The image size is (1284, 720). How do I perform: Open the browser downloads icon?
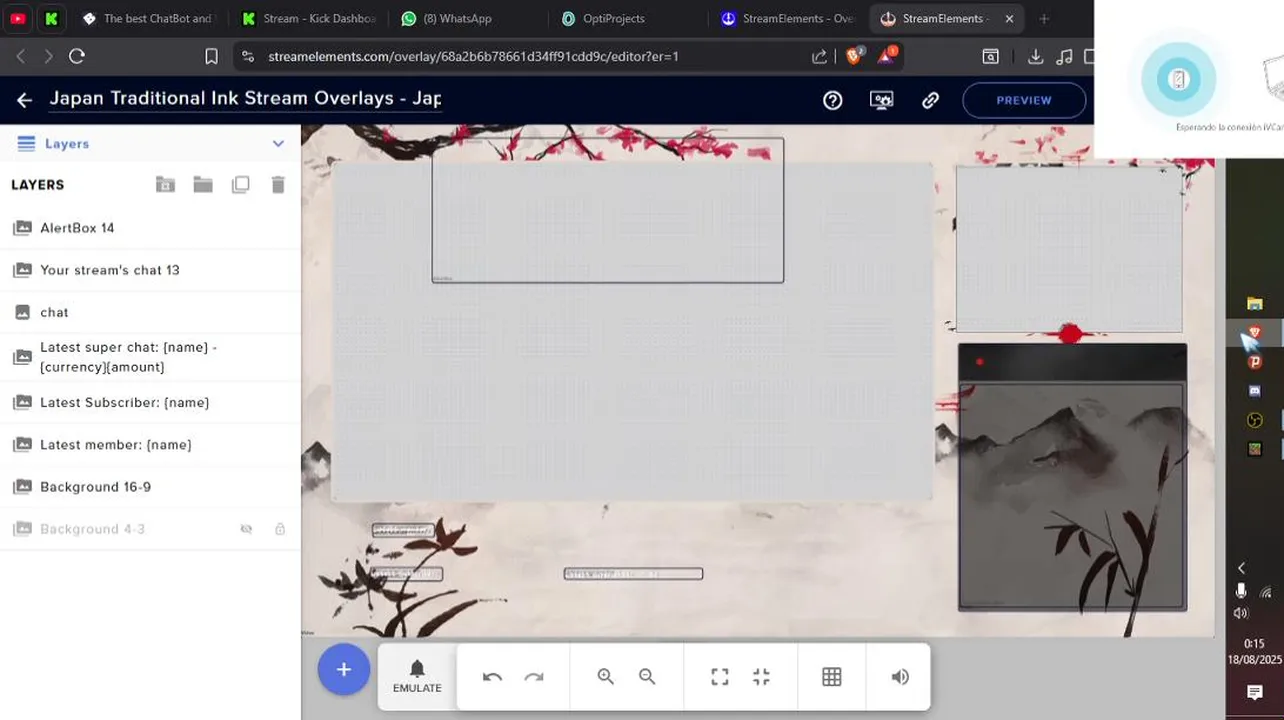pos(1036,57)
